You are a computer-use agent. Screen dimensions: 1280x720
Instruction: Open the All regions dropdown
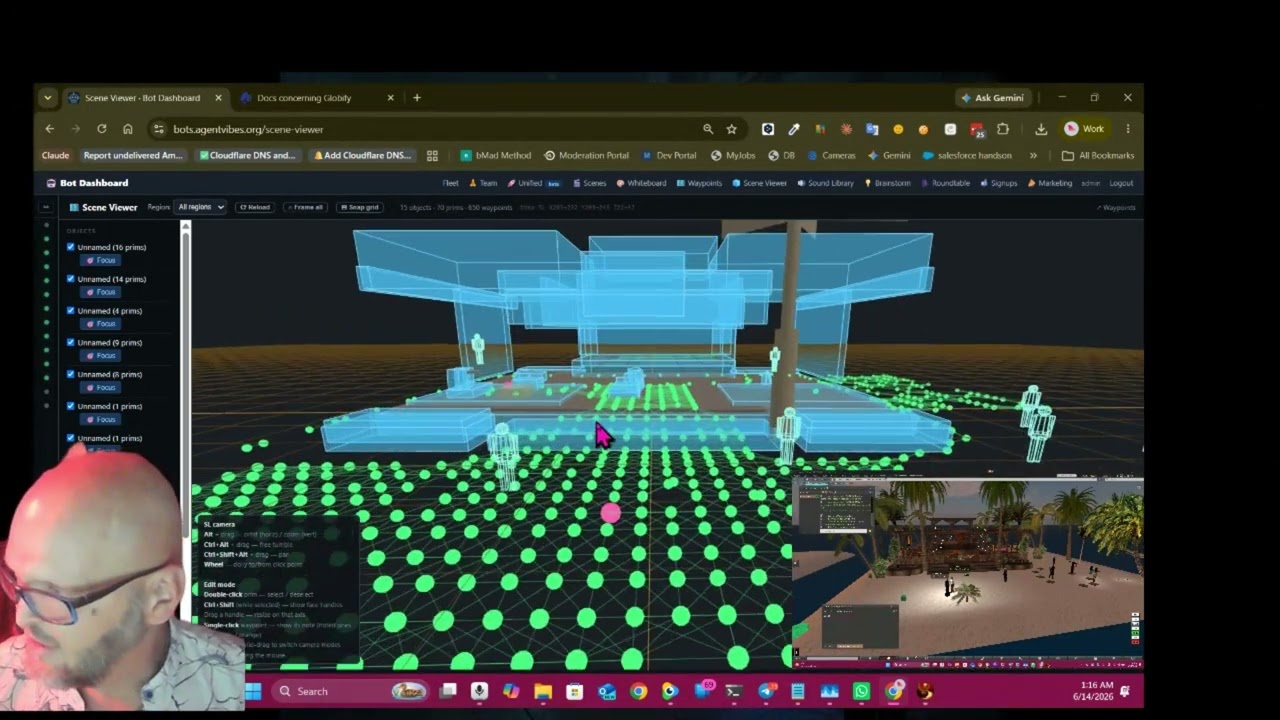pyautogui.click(x=200, y=207)
